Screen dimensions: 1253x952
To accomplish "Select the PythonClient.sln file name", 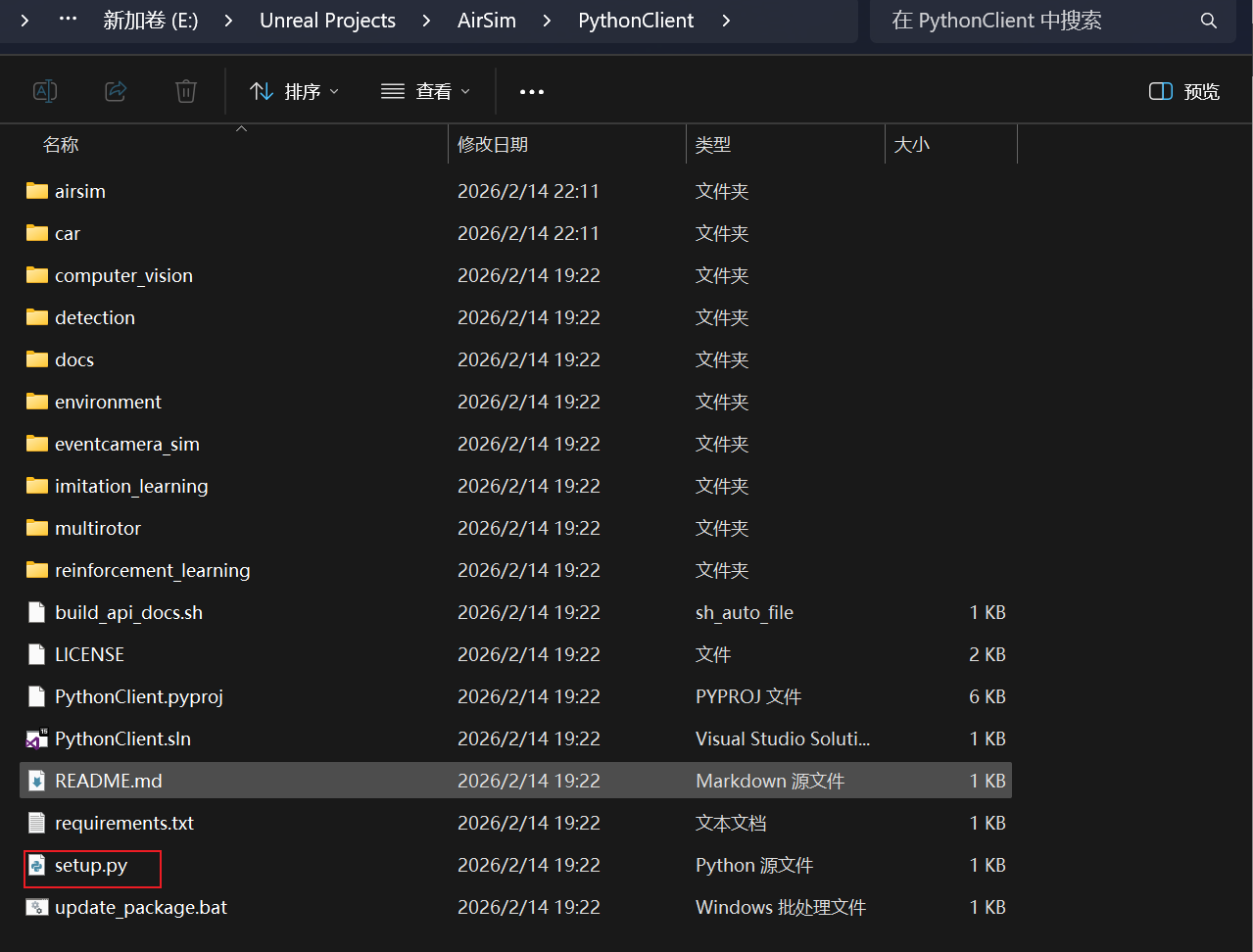I will [122, 738].
